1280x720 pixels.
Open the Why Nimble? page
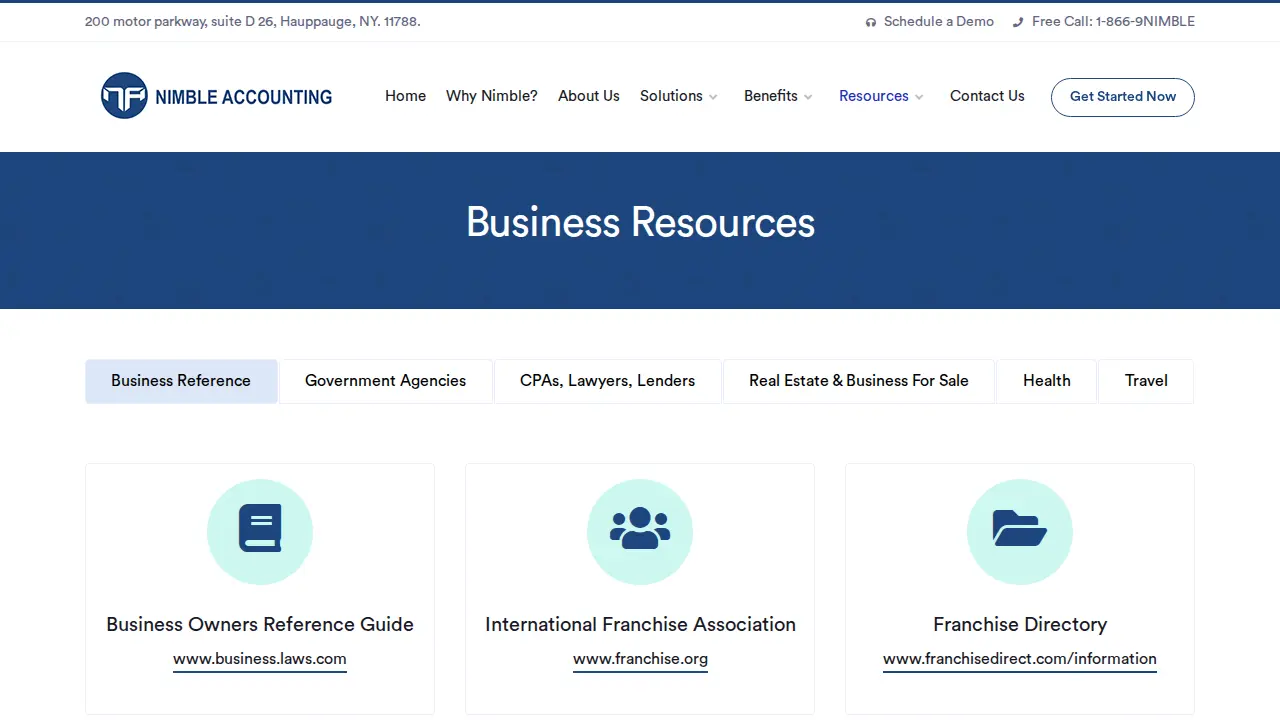(x=492, y=96)
